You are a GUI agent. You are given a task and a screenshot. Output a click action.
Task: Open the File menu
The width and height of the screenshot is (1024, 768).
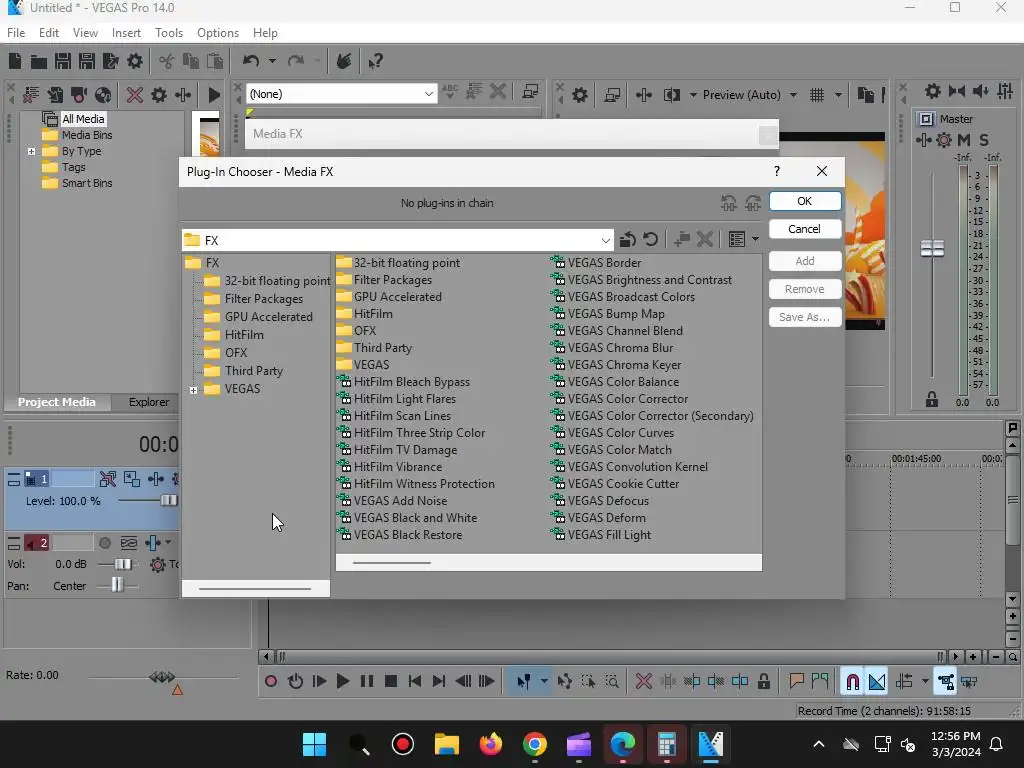coord(16,33)
